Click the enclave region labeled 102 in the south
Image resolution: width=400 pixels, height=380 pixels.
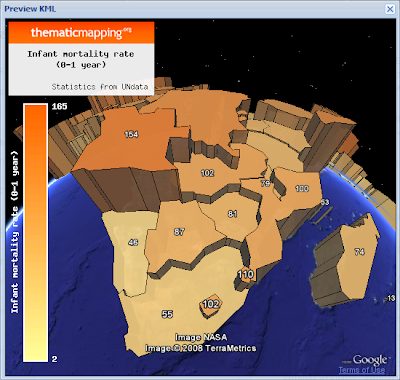211,304
